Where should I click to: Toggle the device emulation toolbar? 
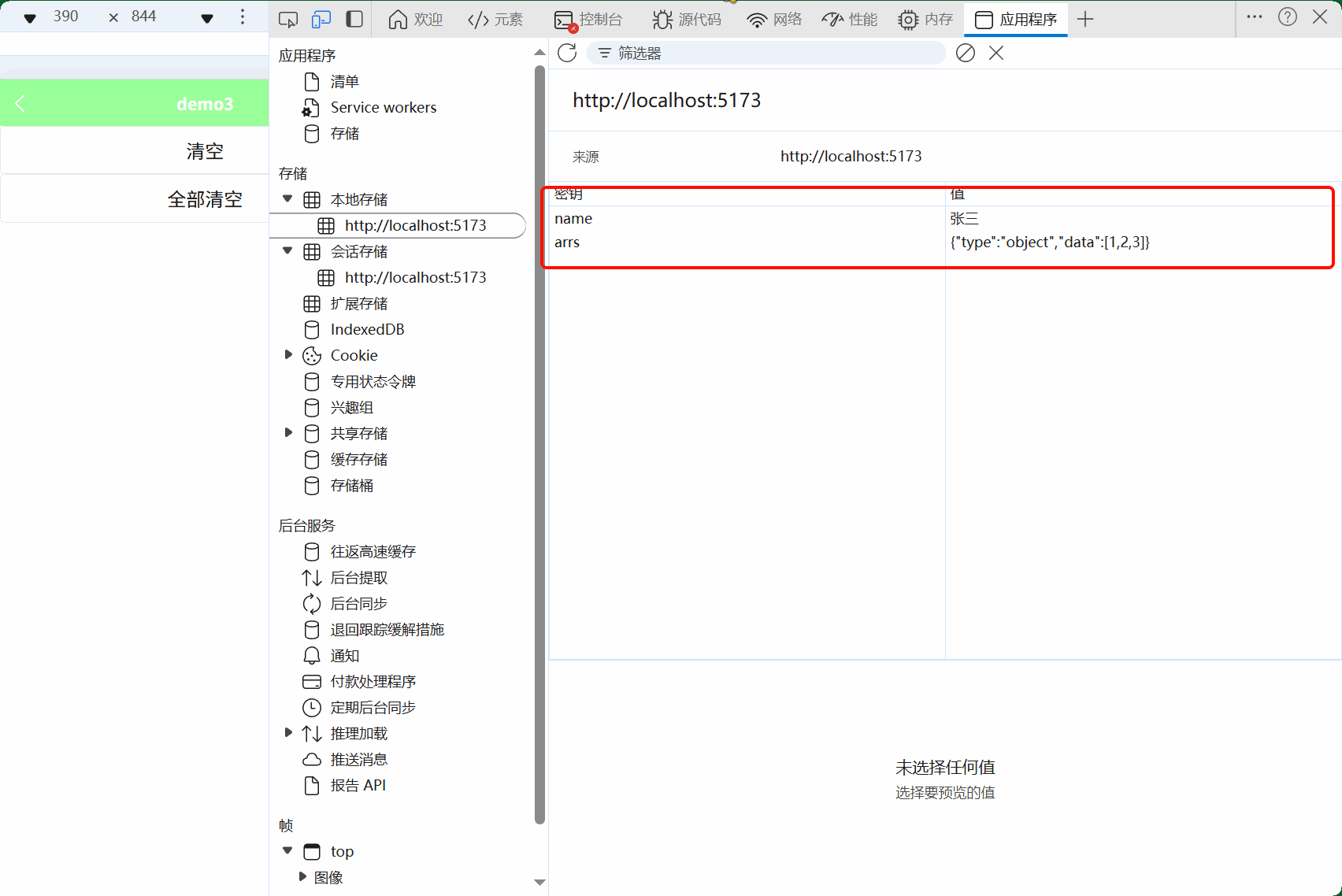click(321, 19)
